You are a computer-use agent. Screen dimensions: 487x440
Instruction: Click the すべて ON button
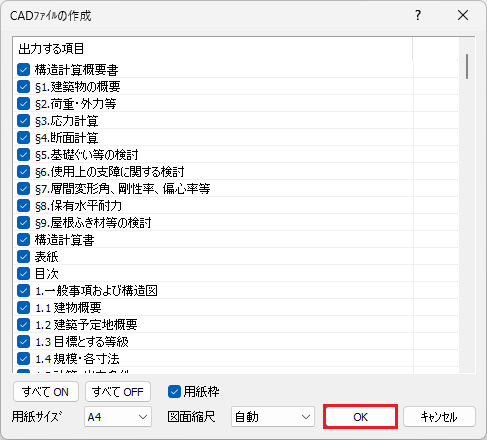pos(46,392)
